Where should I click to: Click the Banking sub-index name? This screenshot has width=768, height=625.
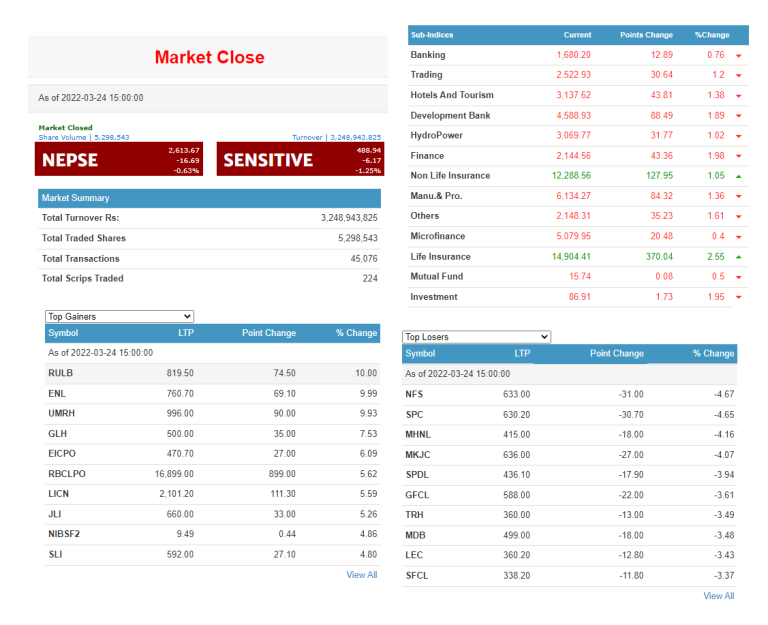point(428,55)
